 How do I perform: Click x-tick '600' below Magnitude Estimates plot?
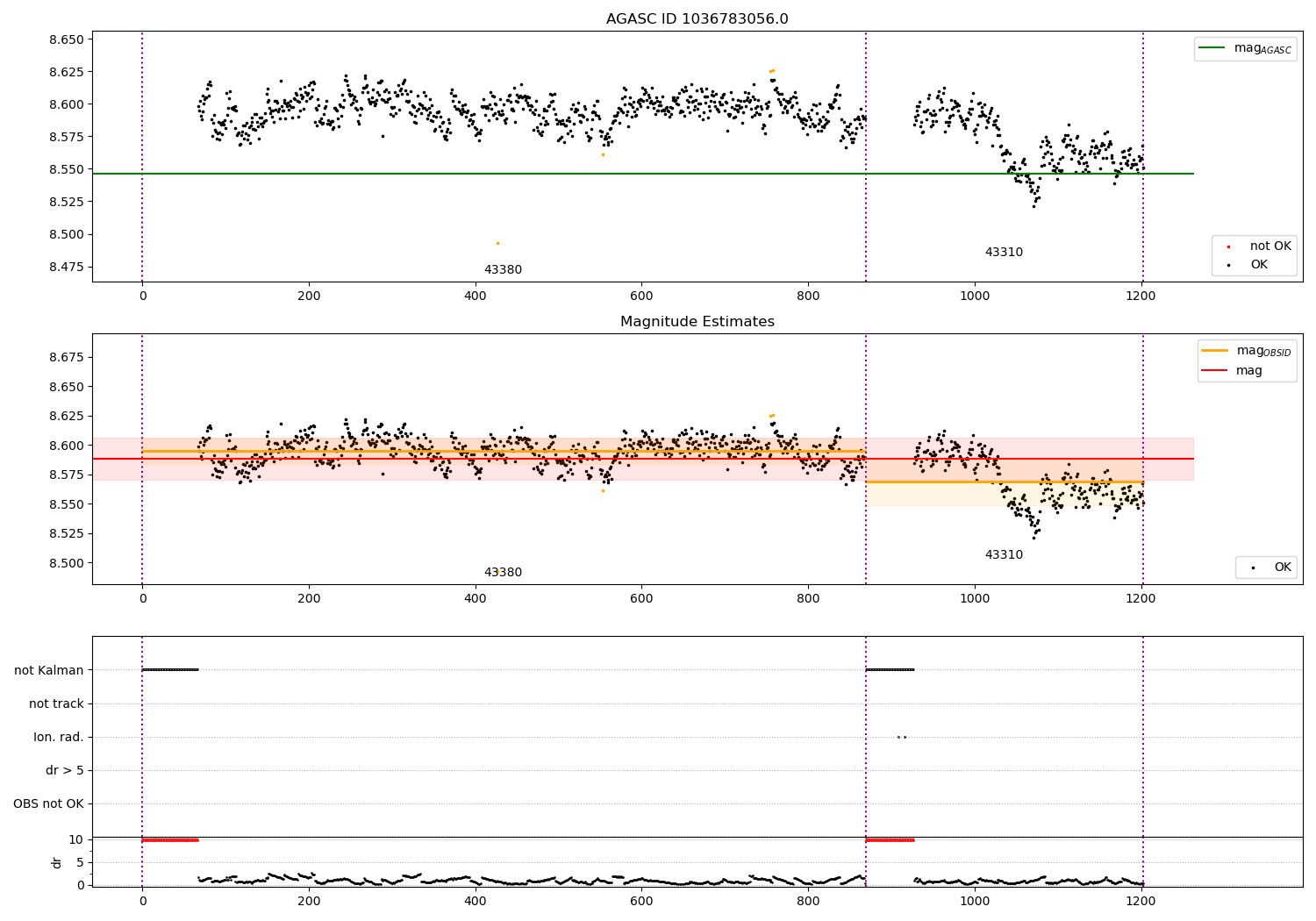coord(641,599)
